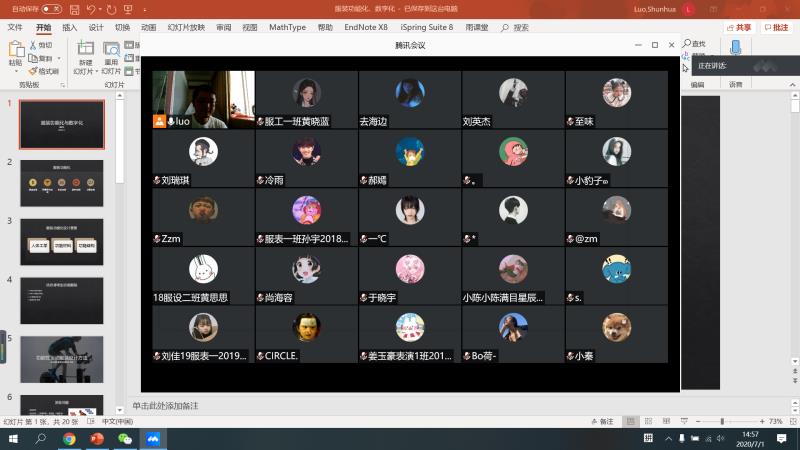Open the Clipboard pane launcher
Screen dimensions: 800x450
pos(64,85)
